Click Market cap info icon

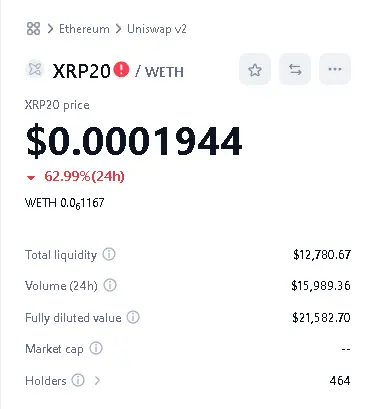(96, 348)
